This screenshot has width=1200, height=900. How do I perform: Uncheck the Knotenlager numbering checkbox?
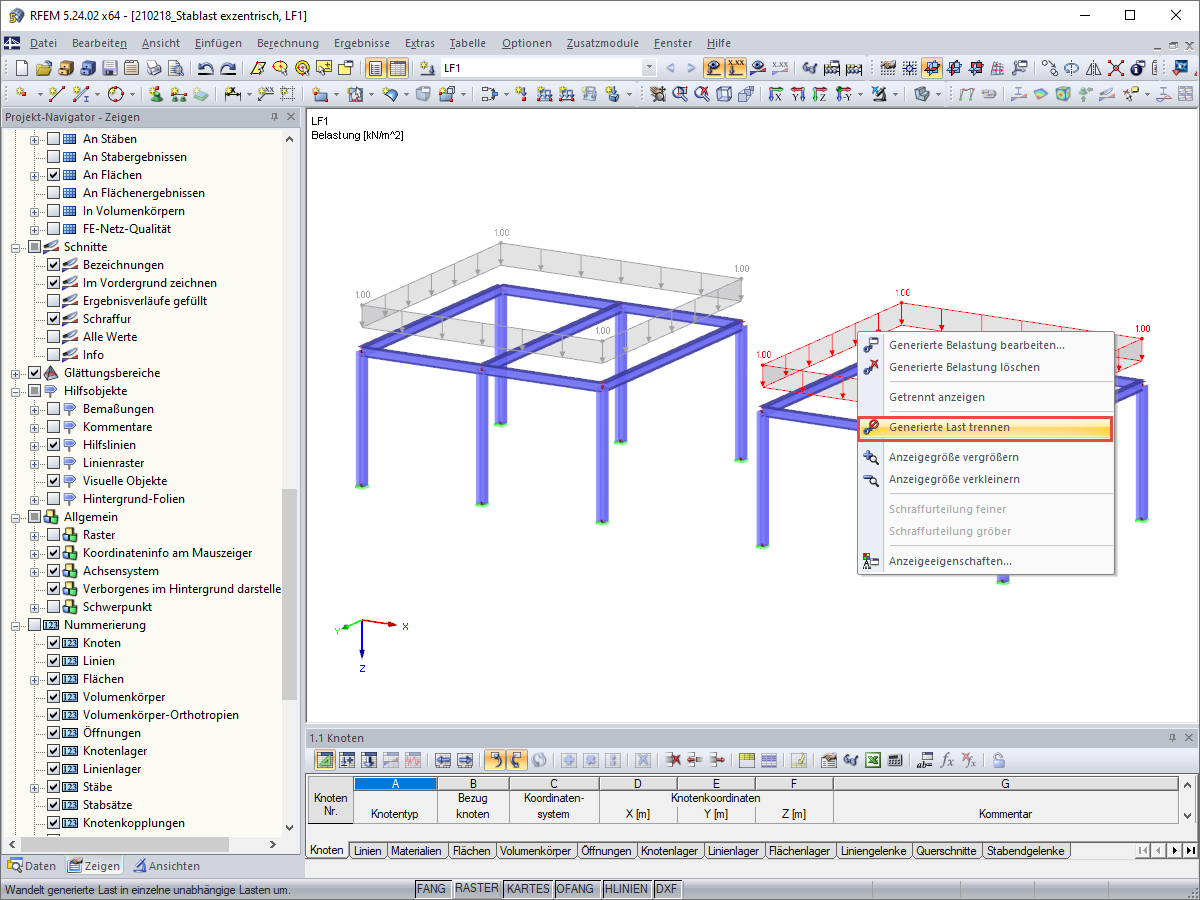click(54, 751)
